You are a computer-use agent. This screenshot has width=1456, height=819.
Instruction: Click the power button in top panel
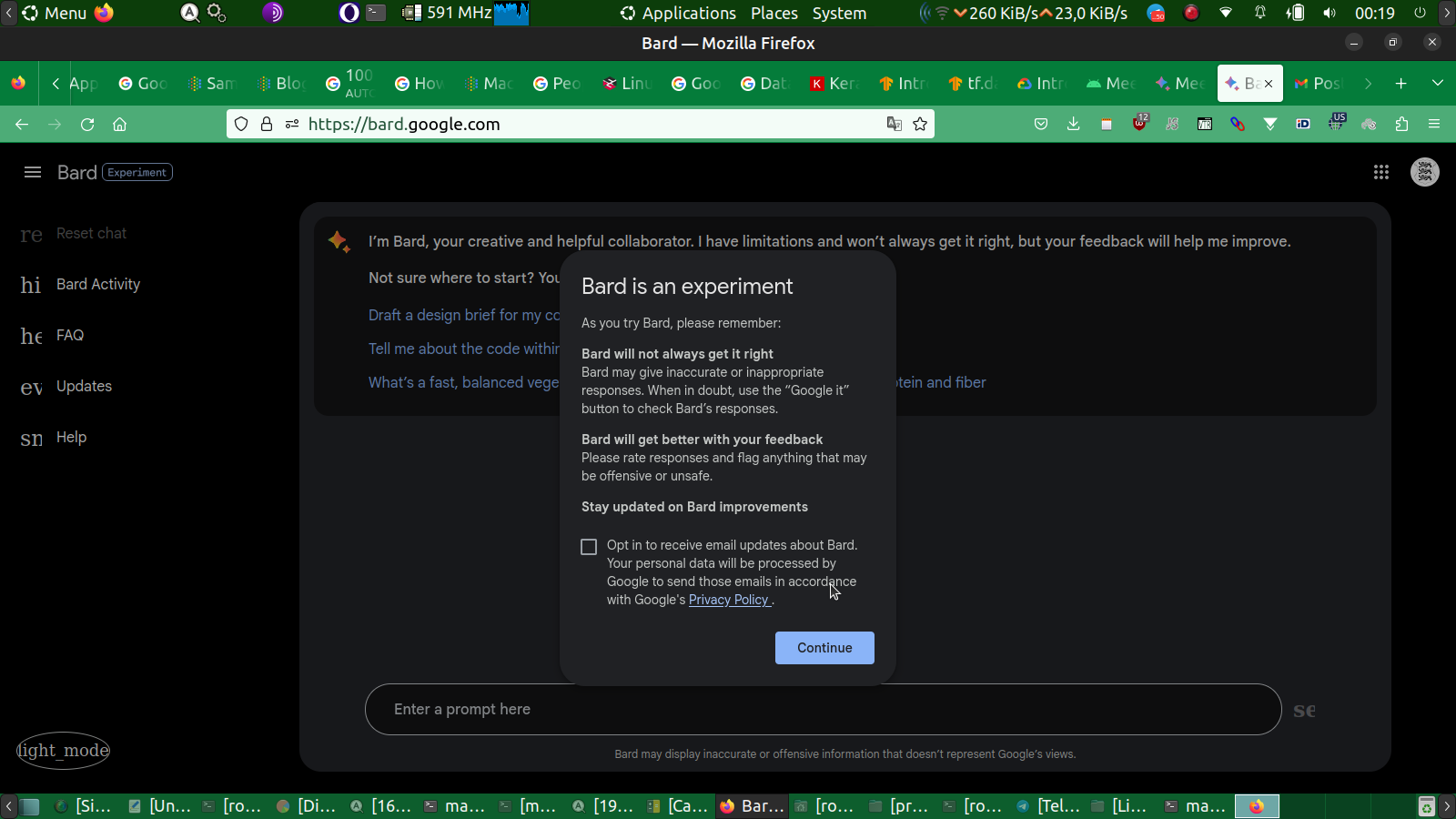(x=1420, y=13)
